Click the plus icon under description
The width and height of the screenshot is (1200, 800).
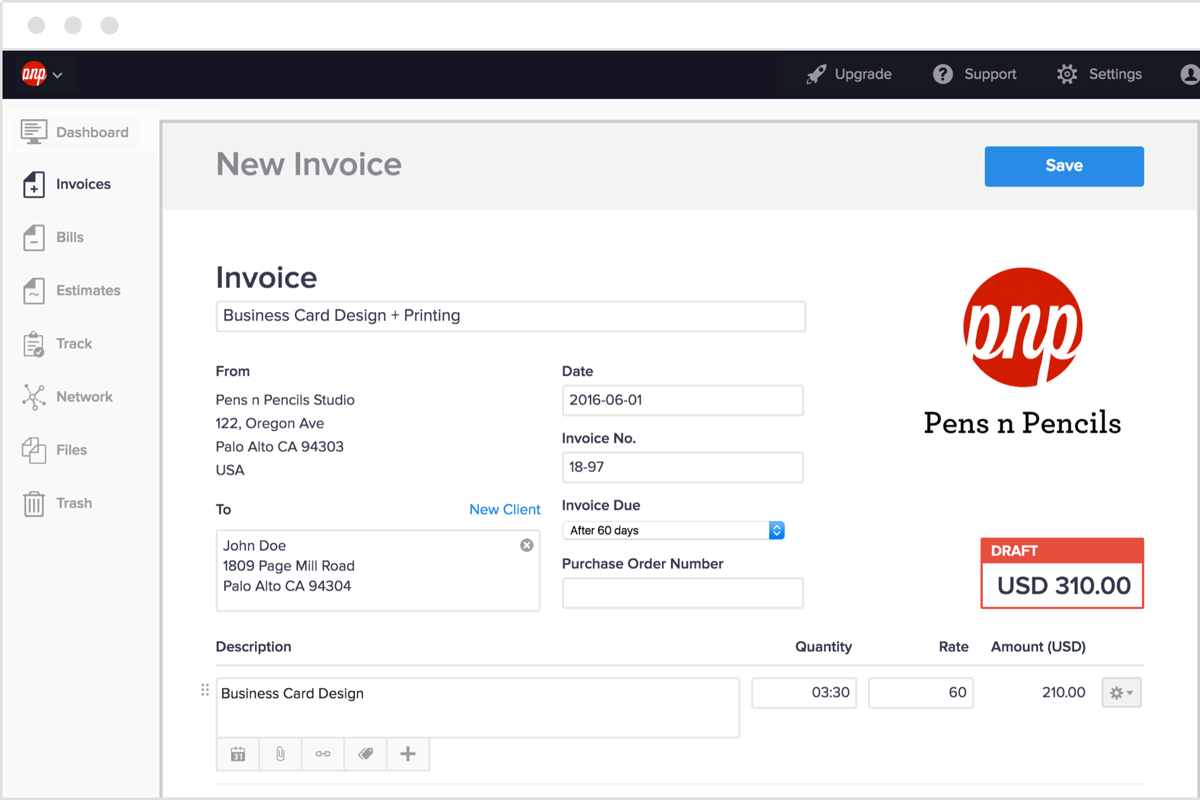click(408, 754)
